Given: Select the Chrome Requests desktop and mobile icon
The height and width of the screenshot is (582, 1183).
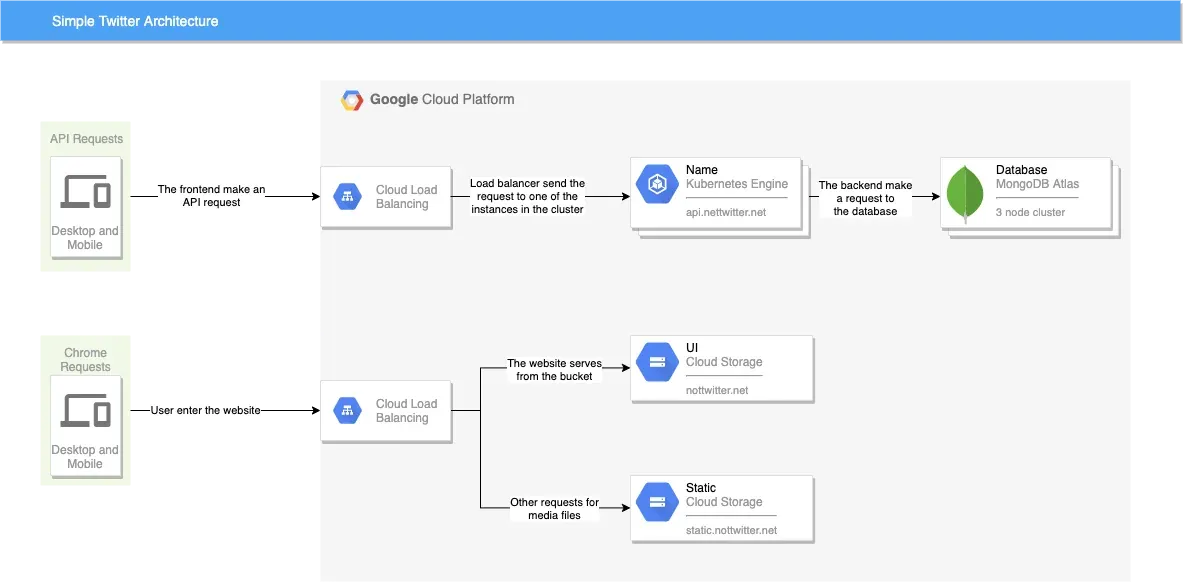Looking at the screenshot, I should [86, 410].
